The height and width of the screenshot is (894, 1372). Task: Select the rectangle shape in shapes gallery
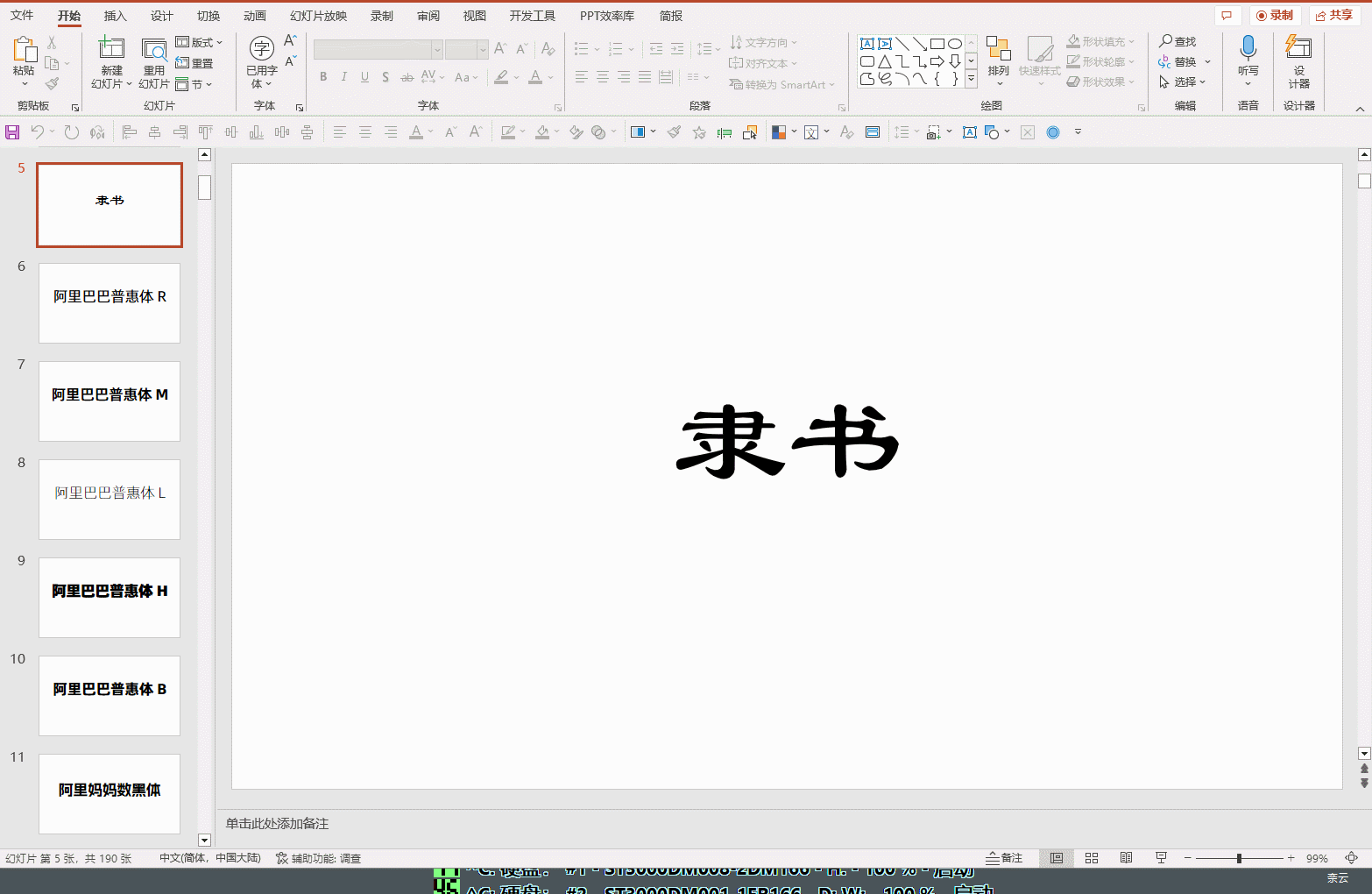[x=937, y=44]
